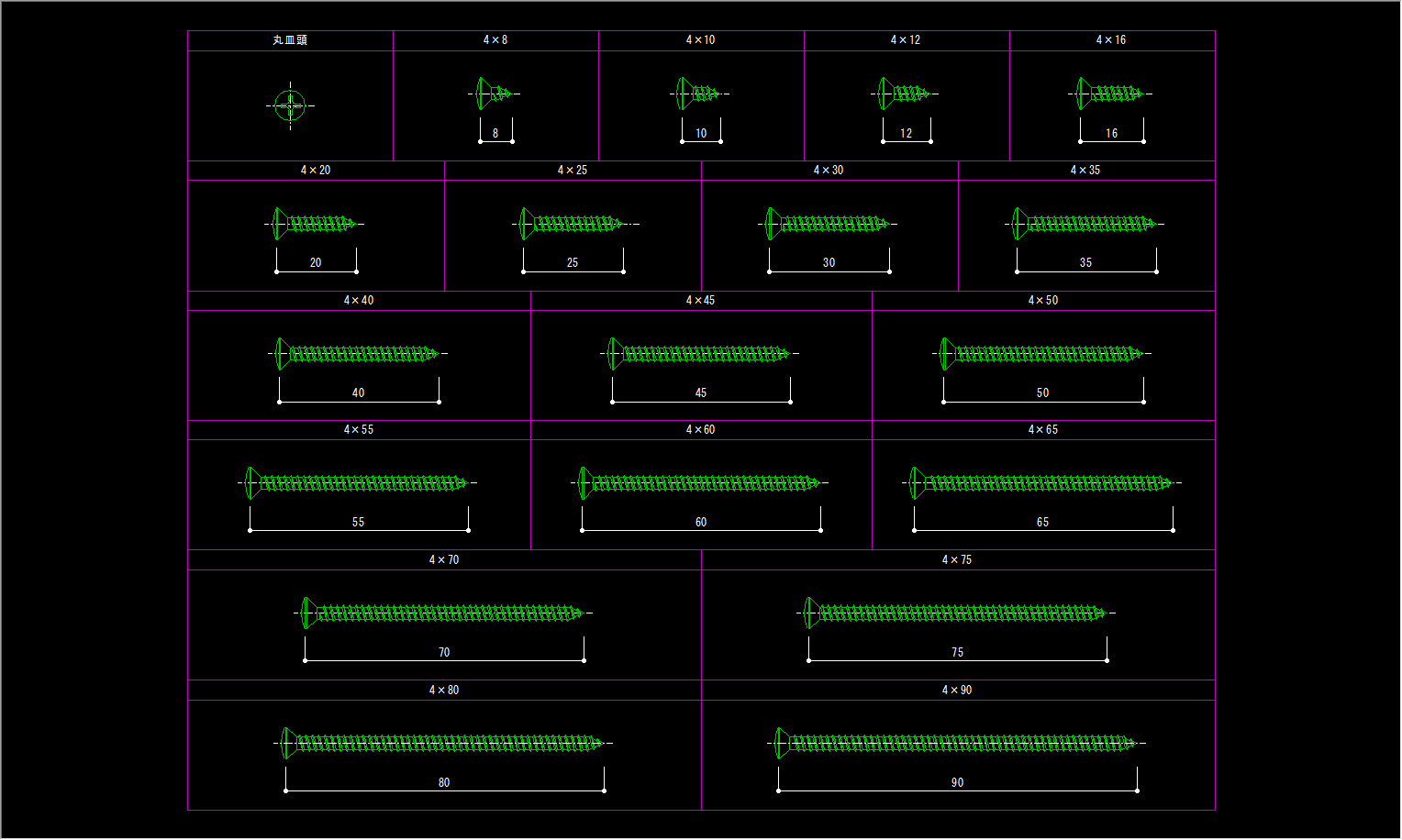Click the 4×35 header label
This screenshot has width=1402, height=840.
(1085, 171)
